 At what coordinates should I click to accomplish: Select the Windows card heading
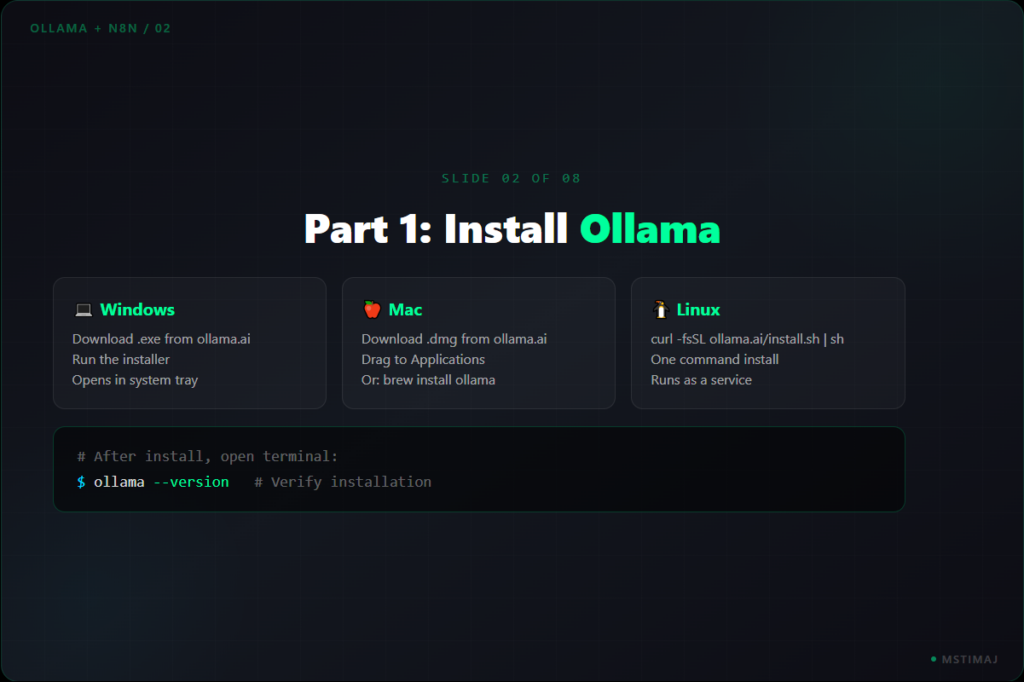137,310
